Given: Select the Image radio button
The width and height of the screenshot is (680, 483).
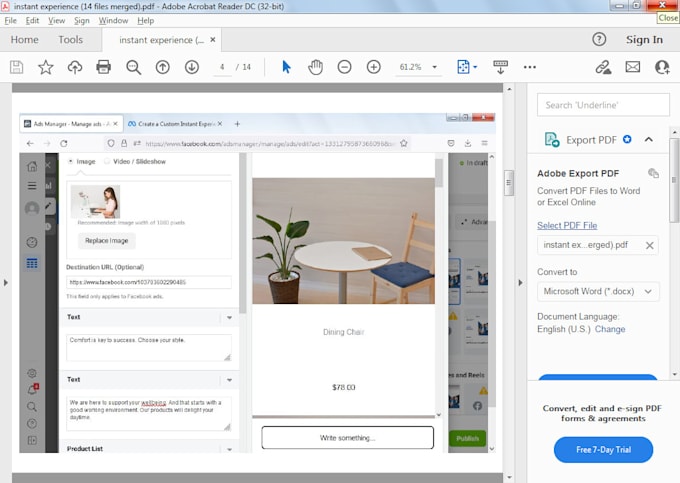Looking at the screenshot, I should coord(70,161).
